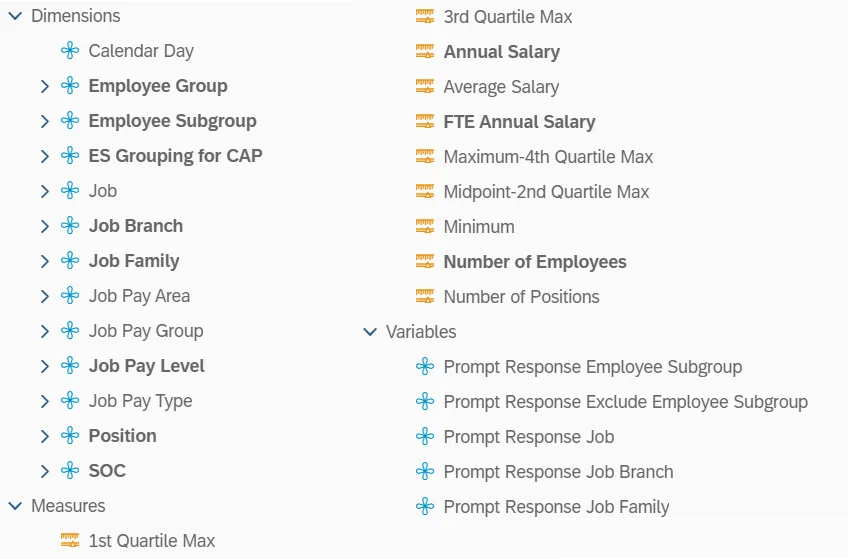This screenshot has height=559, width=848.
Task: Click the Annual Salary measure icon
Action: point(425,52)
